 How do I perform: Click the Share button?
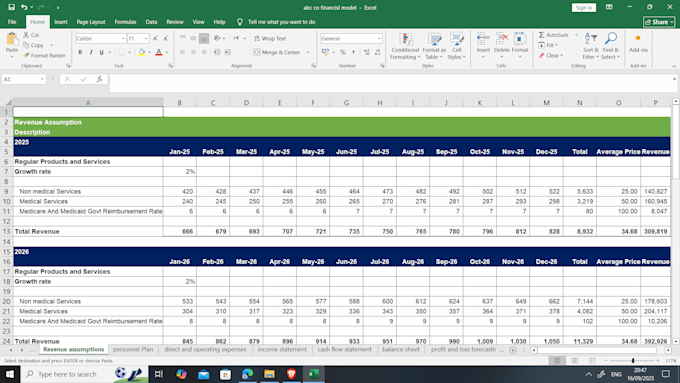pyautogui.click(x=659, y=22)
